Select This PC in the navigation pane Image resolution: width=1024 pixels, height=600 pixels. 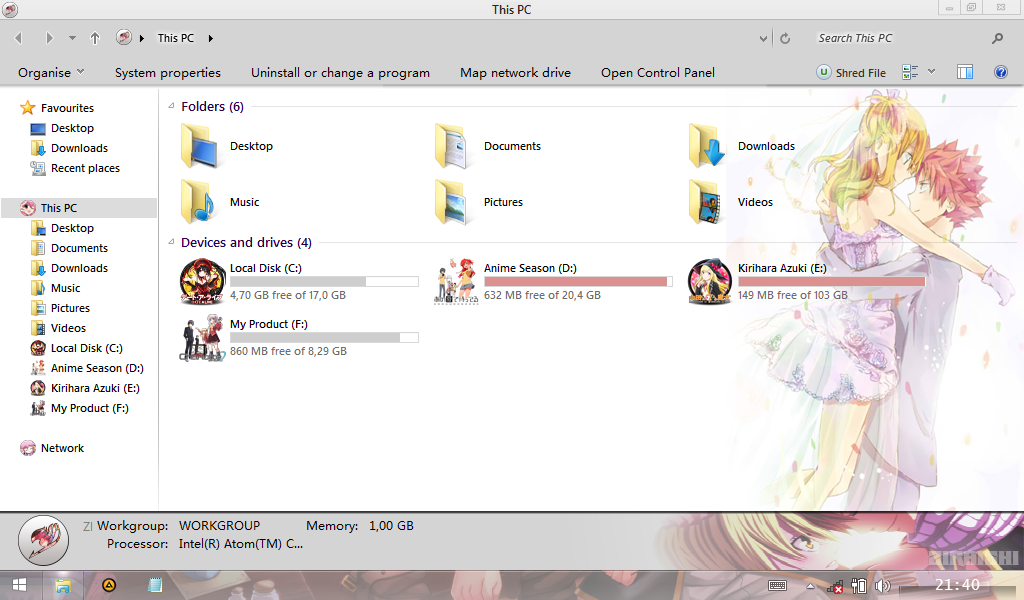(79, 208)
